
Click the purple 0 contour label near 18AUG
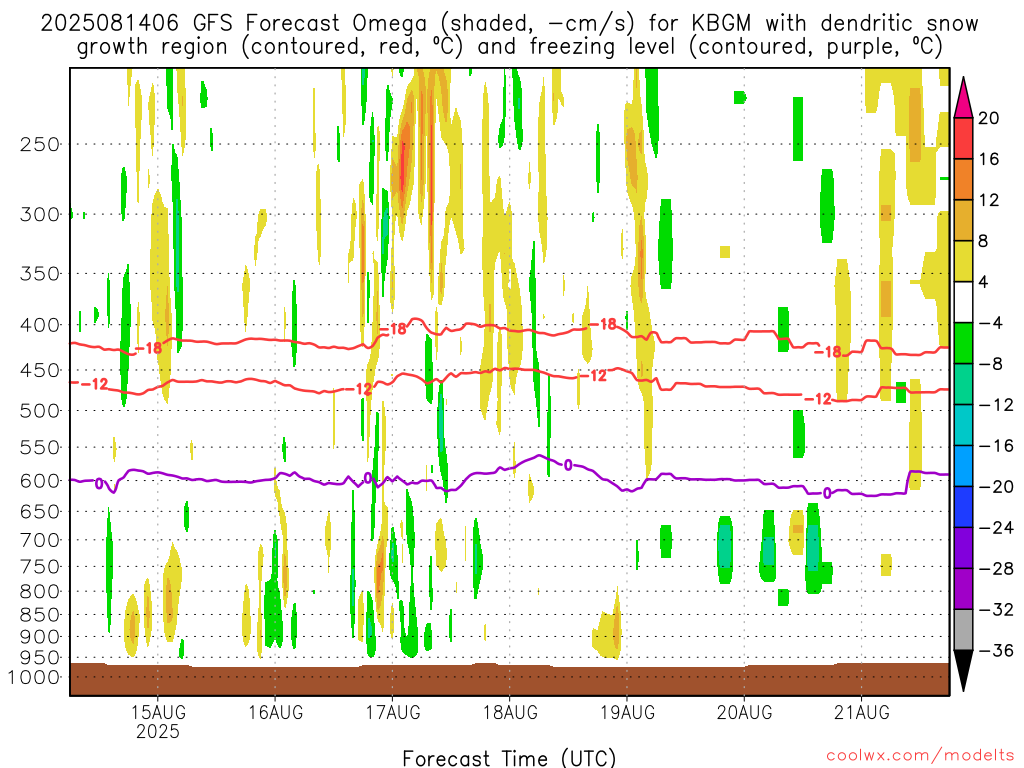[568, 465]
